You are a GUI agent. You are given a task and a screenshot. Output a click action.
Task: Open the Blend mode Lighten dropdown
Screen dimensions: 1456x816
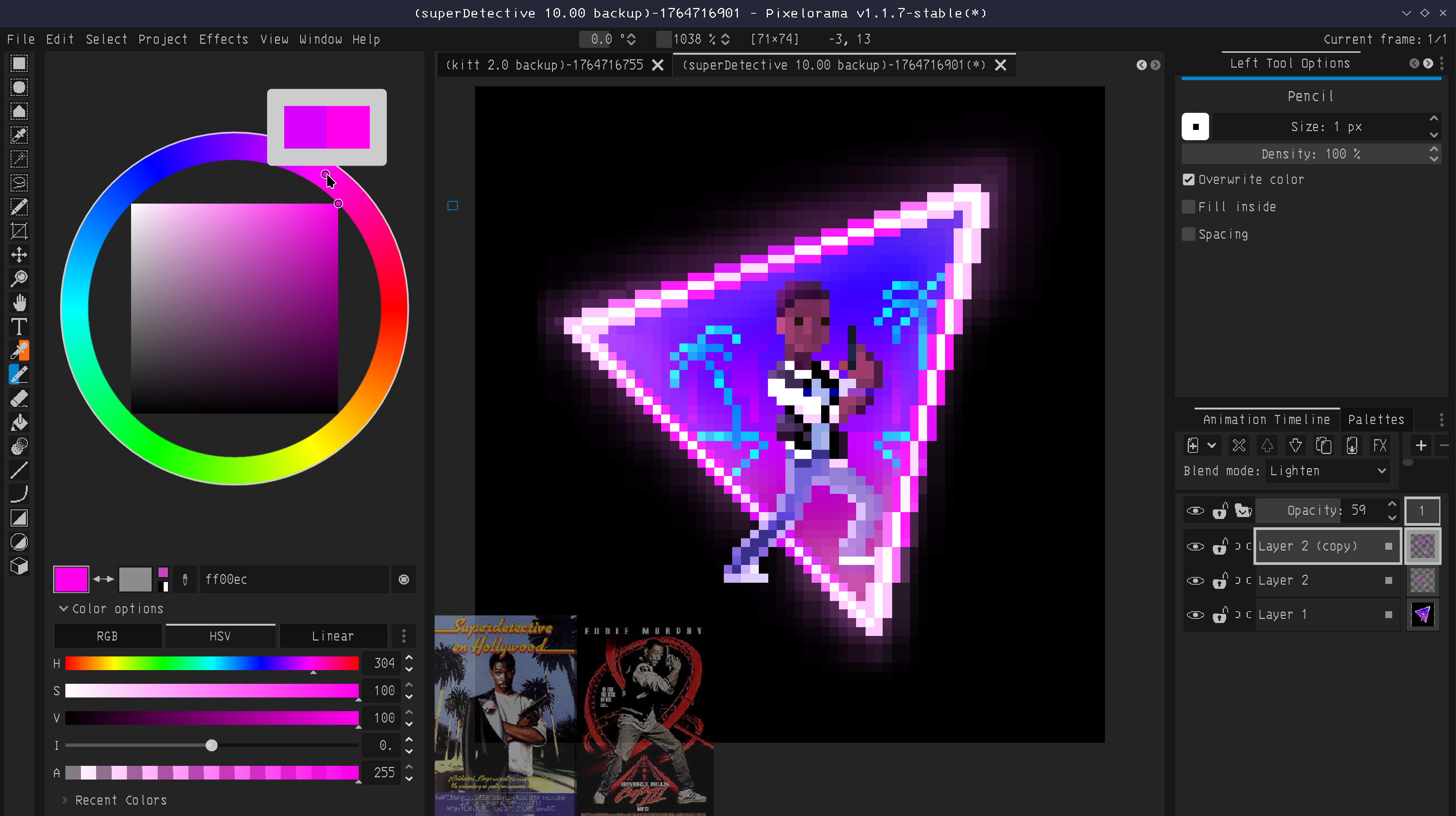1328,471
